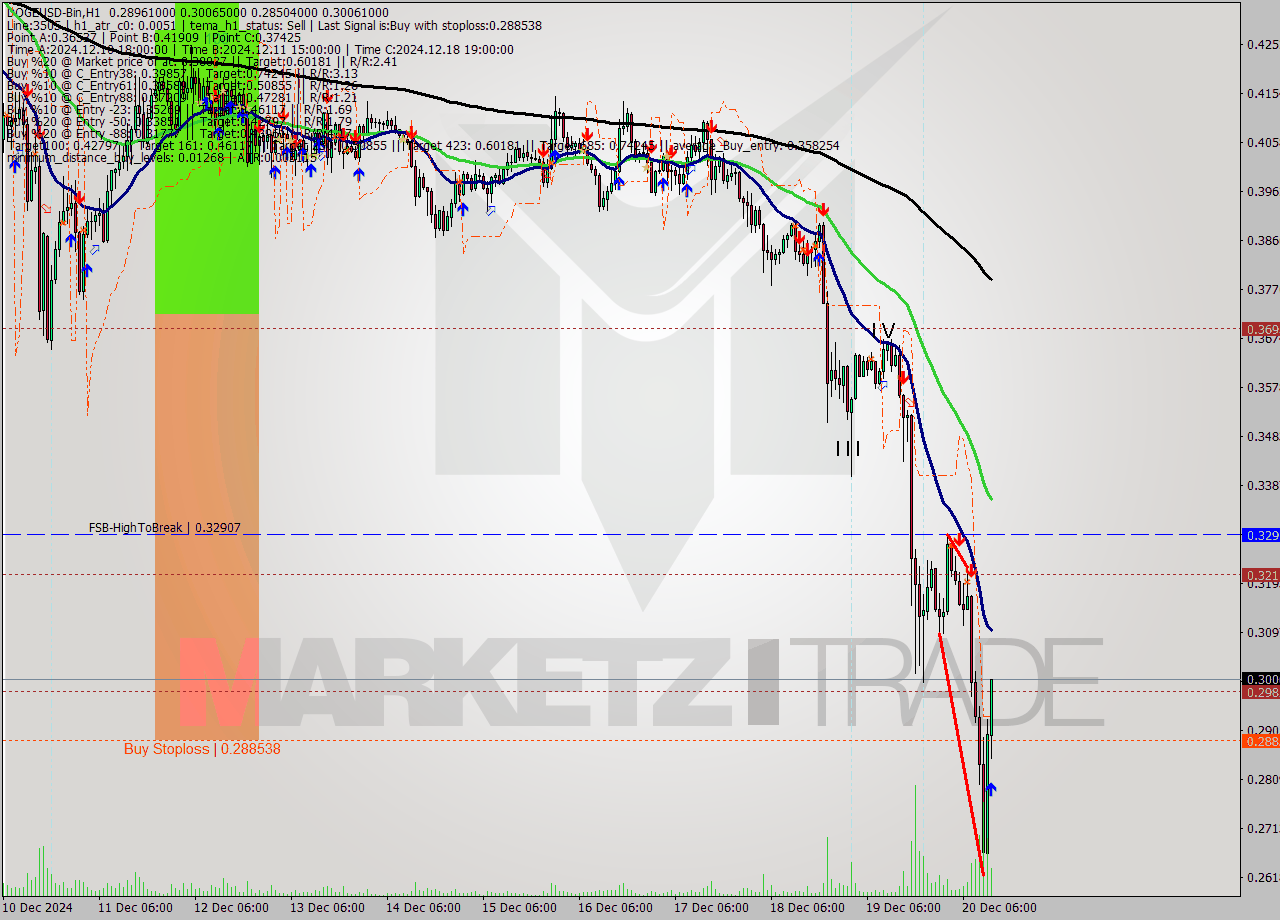Click the blue buy arrow at the latest candle
This screenshot has width=1280, height=920.
[x=990, y=789]
